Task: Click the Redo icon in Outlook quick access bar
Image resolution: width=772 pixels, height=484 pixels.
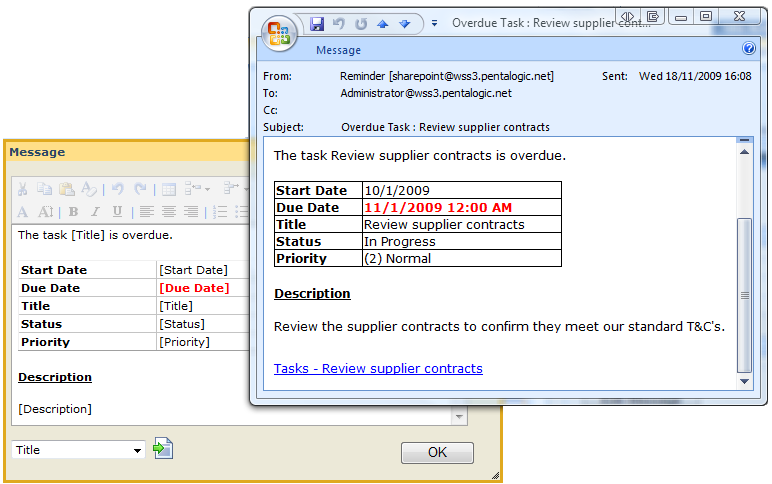Action: (361, 24)
